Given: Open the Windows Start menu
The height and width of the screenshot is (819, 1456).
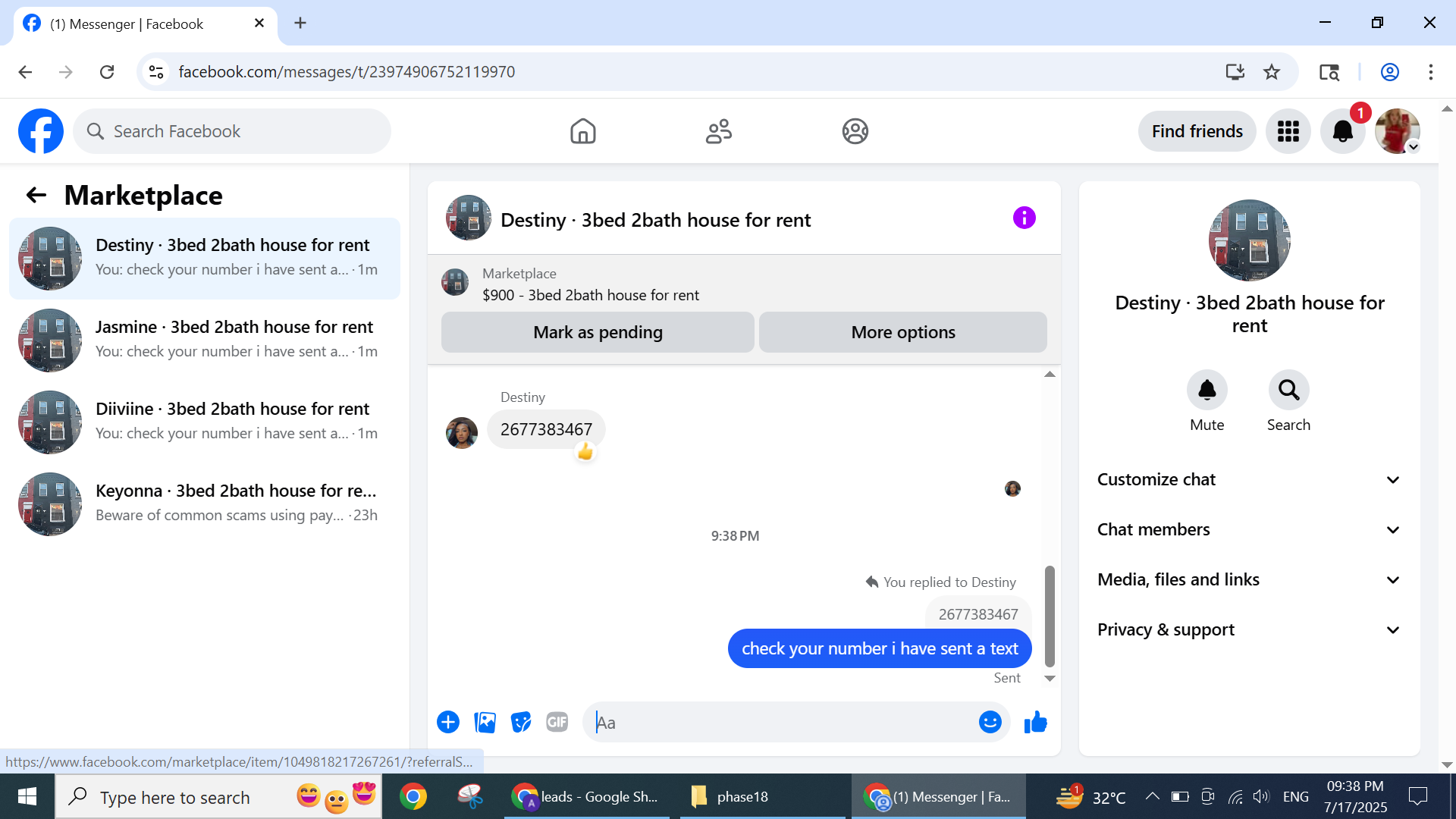Looking at the screenshot, I should pos(27,796).
